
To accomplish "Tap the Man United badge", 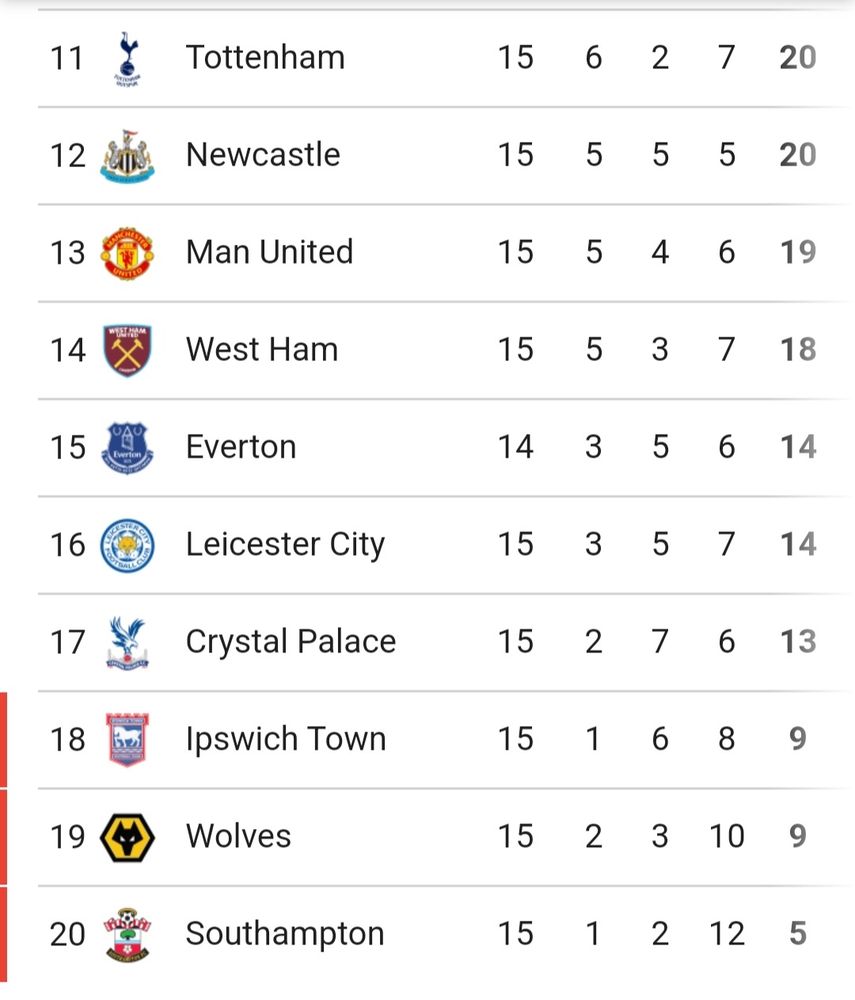I will (x=127, y=252).
